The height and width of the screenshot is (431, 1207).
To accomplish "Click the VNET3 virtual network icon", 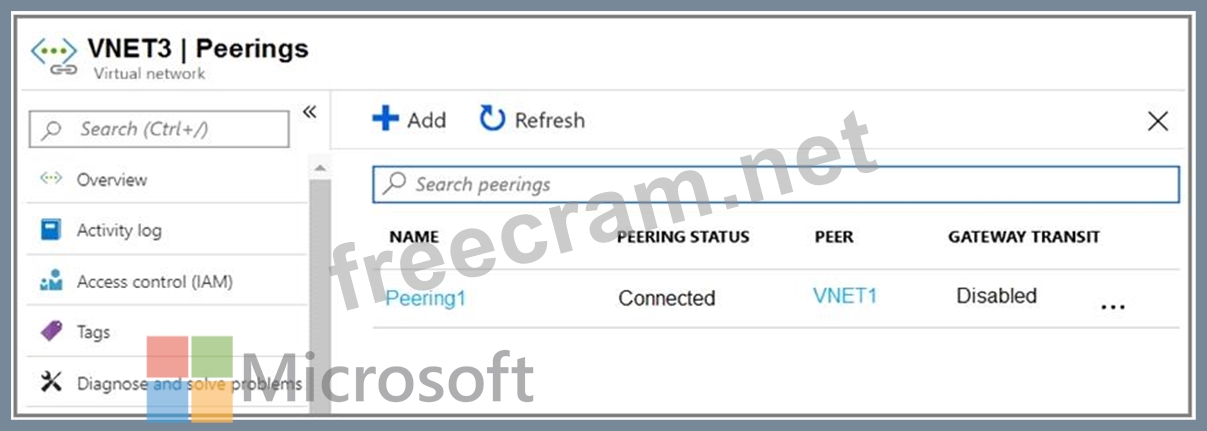I will point(54,56).
